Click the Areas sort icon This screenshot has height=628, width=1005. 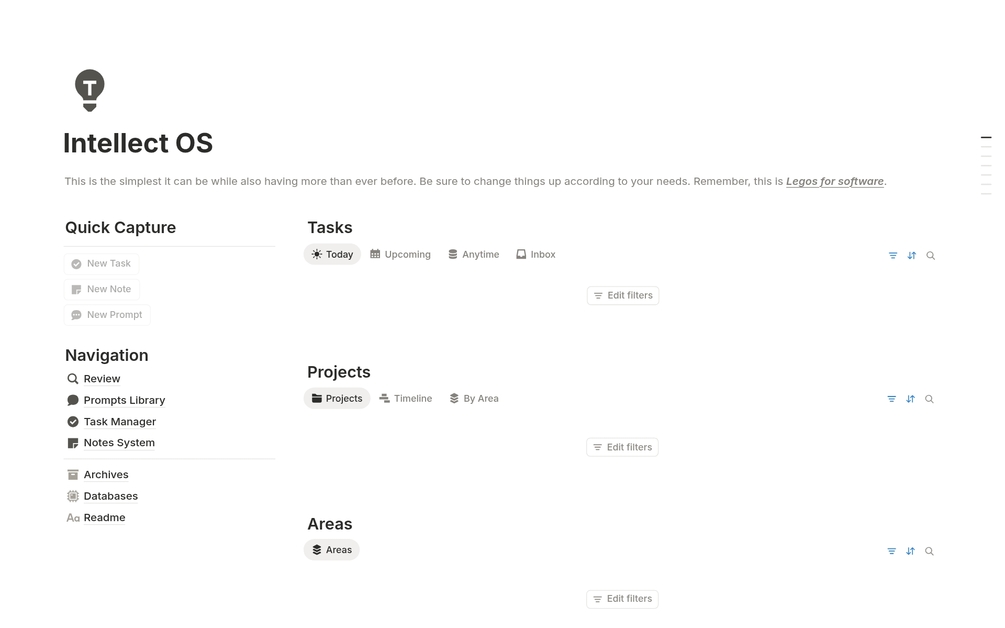[911, 551]
